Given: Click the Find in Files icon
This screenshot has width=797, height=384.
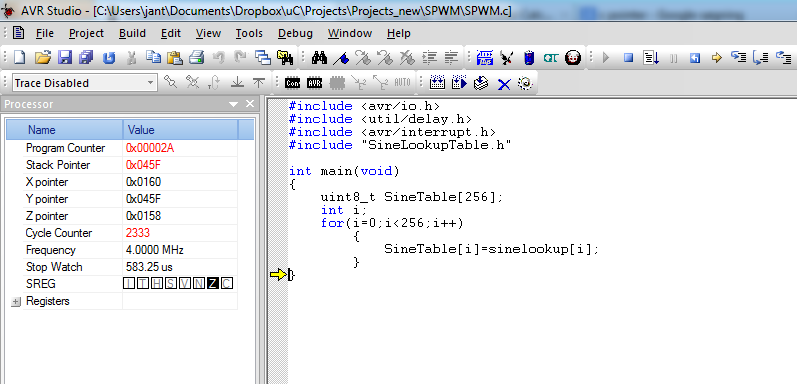Looking at the screenshot, I should point(285,57).
